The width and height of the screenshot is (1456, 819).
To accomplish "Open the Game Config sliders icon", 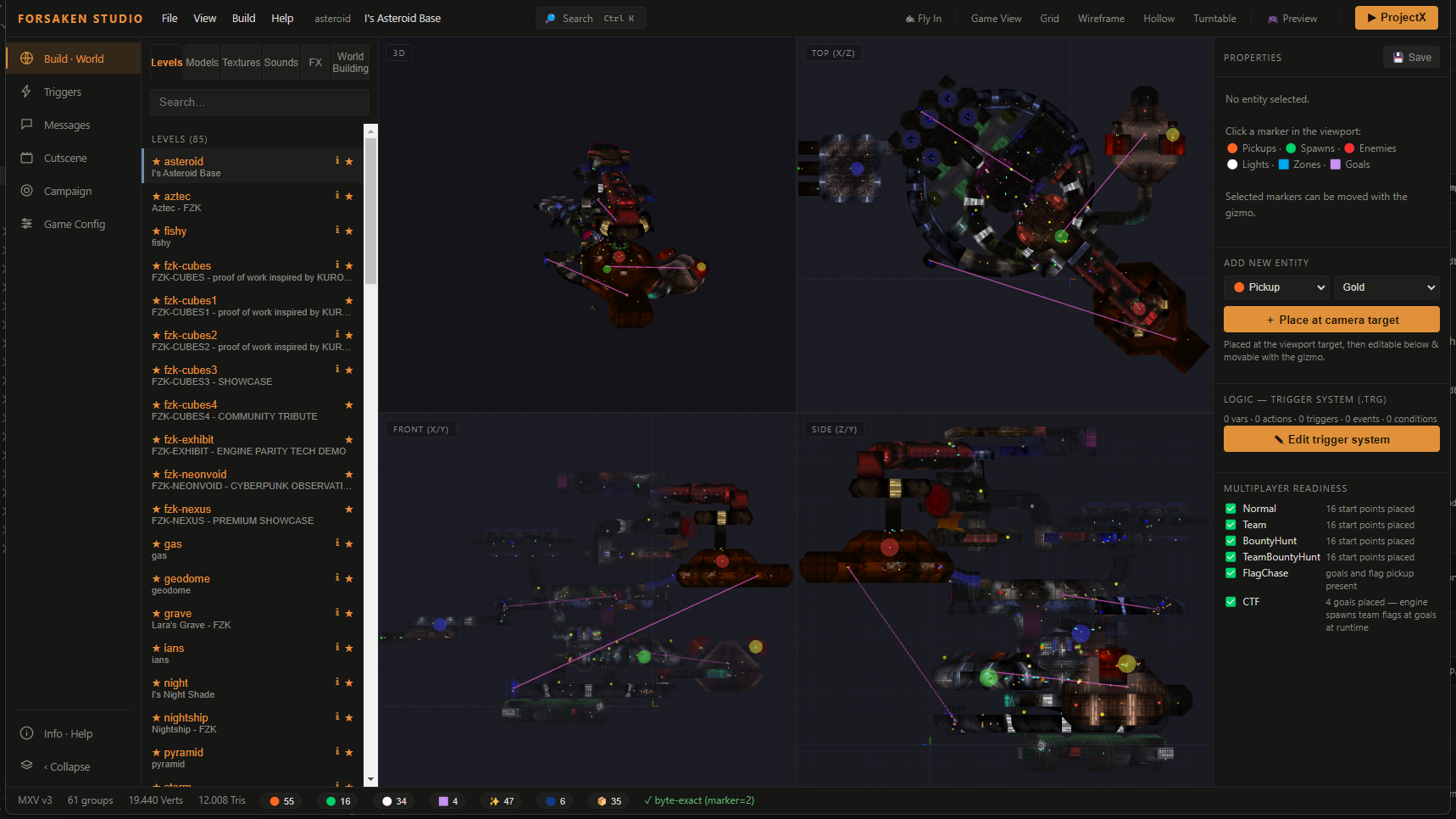I will tap(26, 224).
